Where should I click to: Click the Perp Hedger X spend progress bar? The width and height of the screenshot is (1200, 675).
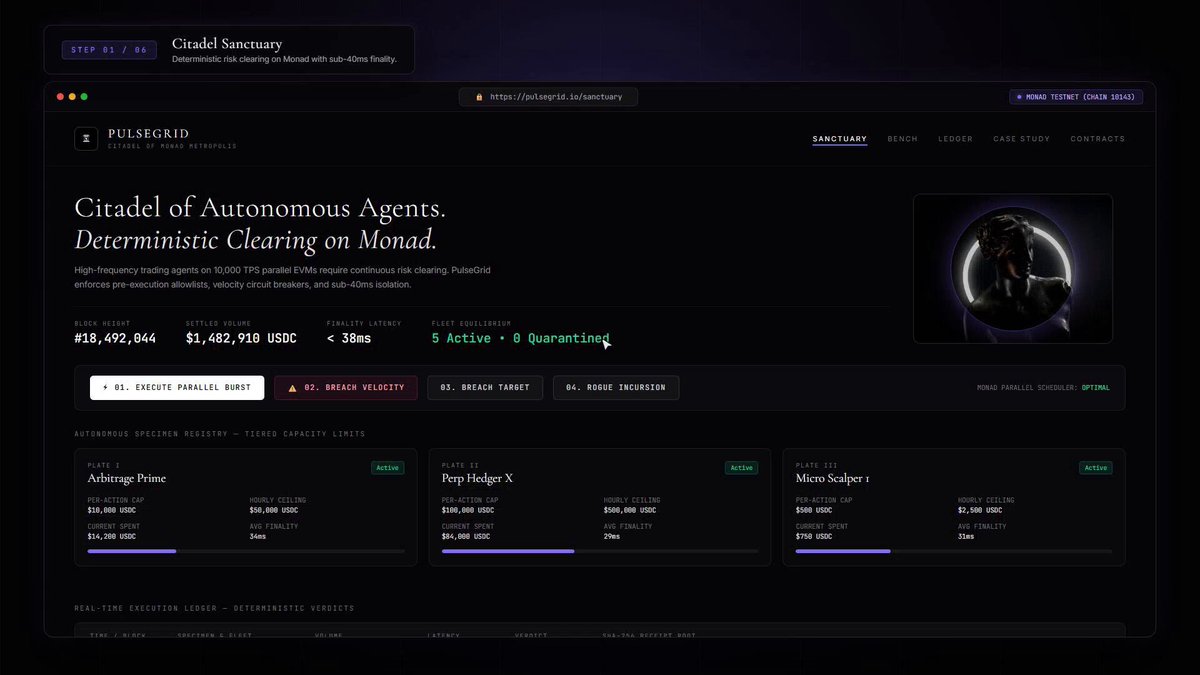(600, 551)
